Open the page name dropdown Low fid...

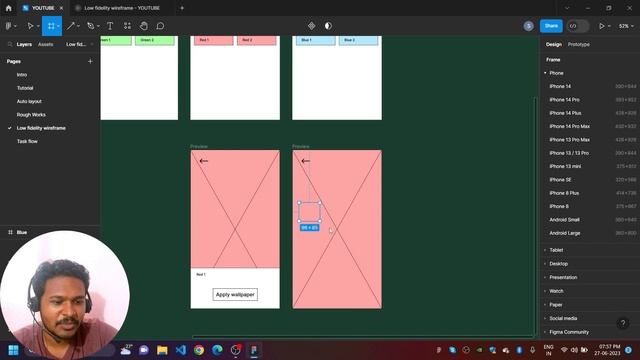80,44
